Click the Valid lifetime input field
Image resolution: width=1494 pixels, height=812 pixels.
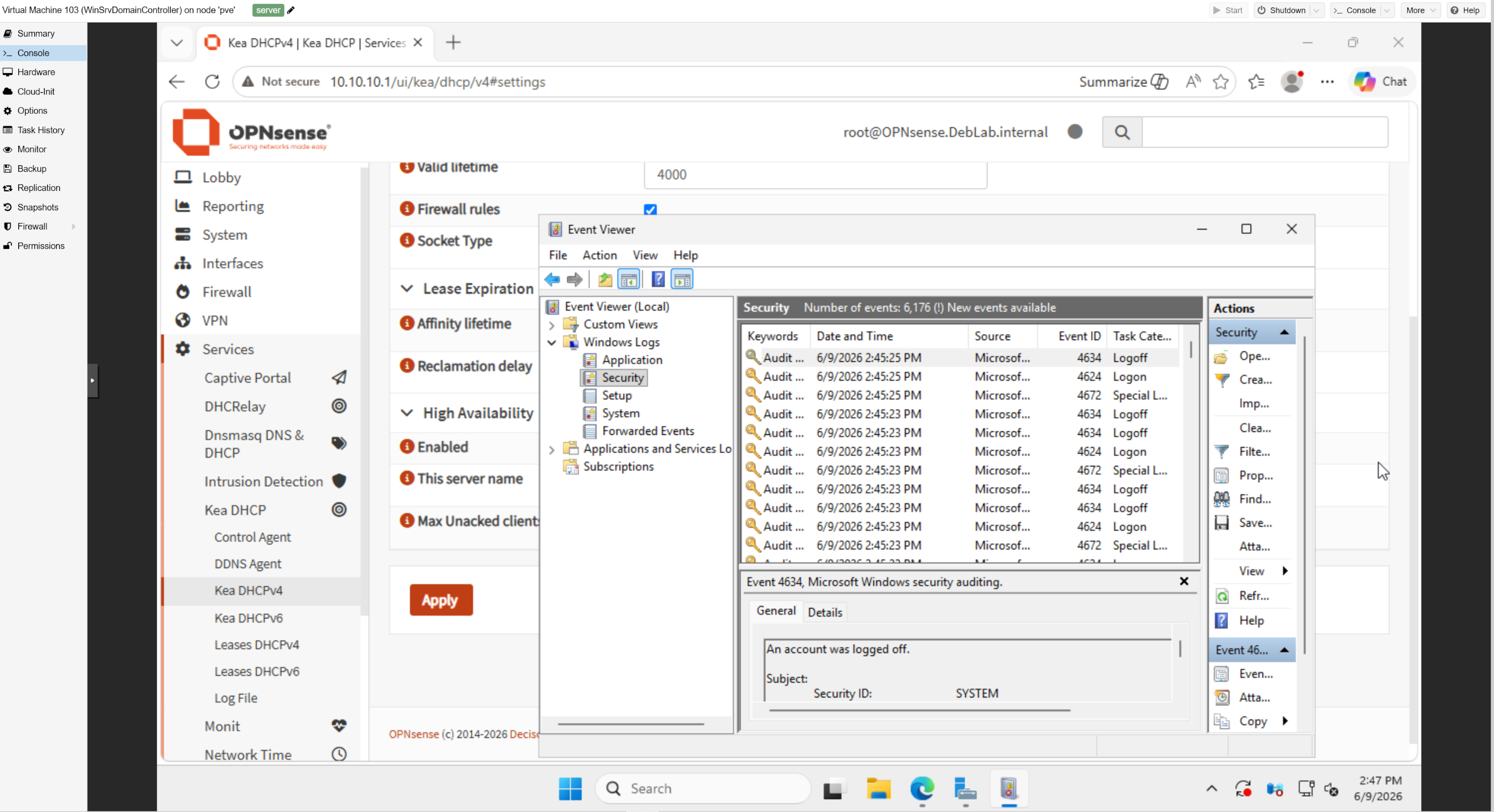click(x=815, y=175)
